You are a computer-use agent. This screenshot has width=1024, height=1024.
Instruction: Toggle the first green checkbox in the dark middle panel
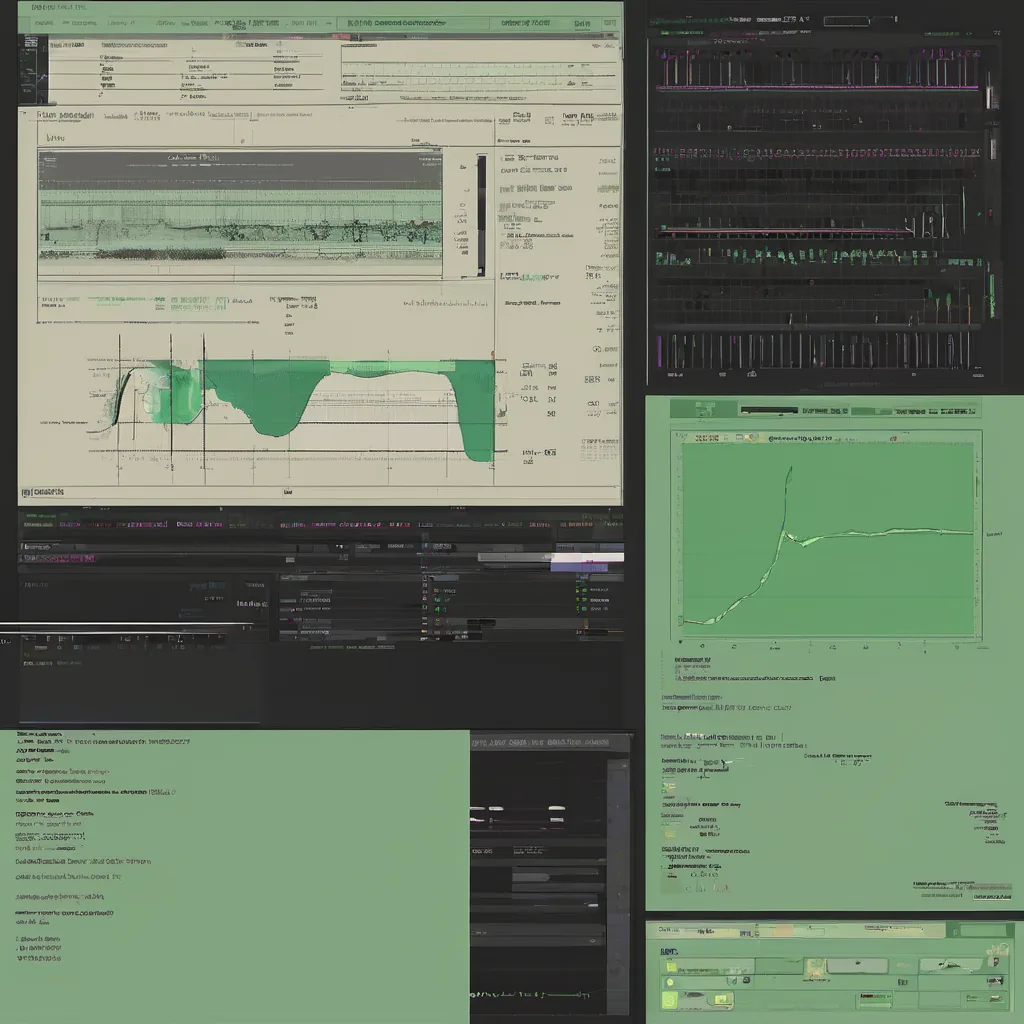(436, 591)
